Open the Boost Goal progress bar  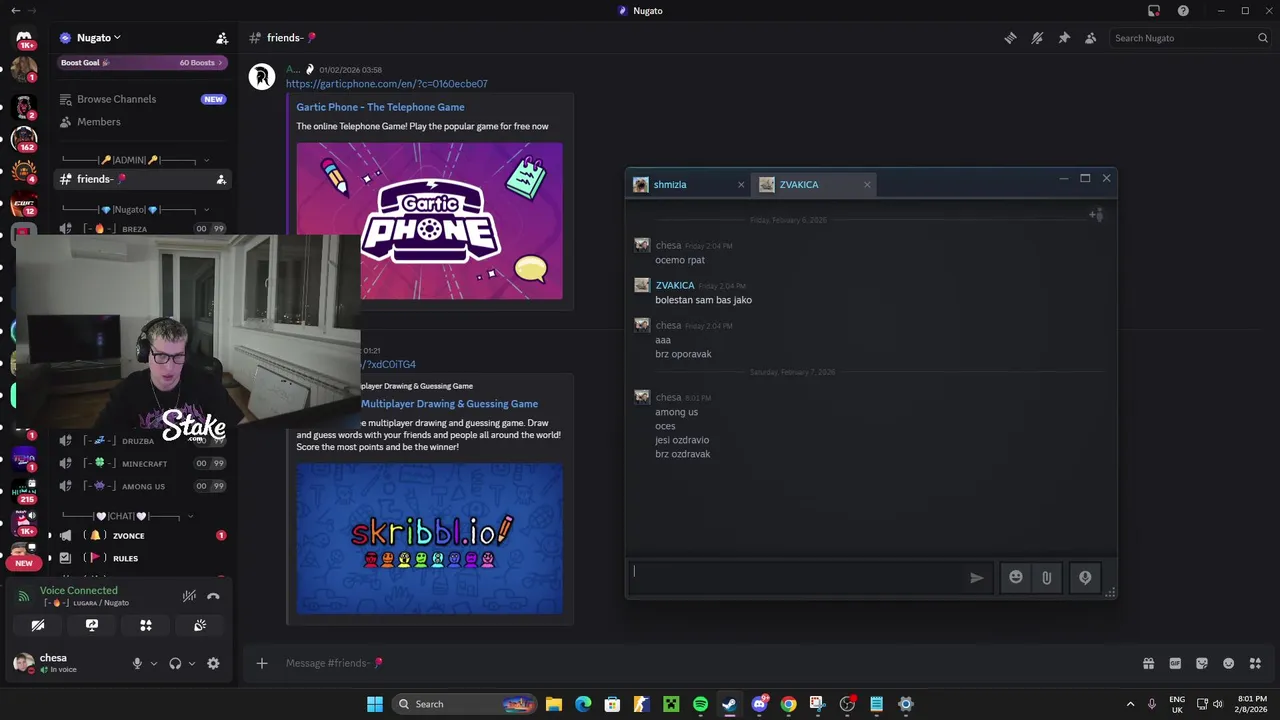[x=143, y=63]
